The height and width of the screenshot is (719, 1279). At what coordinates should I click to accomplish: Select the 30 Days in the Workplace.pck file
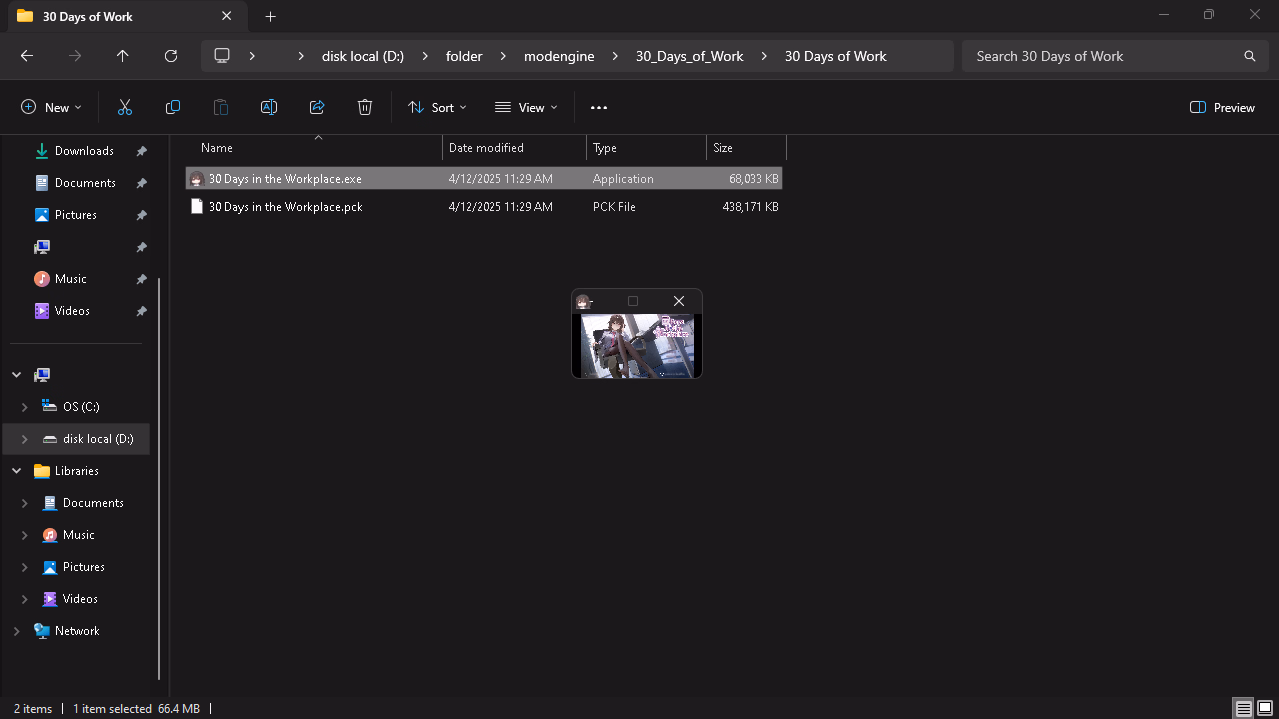click(x=285, y=207)
